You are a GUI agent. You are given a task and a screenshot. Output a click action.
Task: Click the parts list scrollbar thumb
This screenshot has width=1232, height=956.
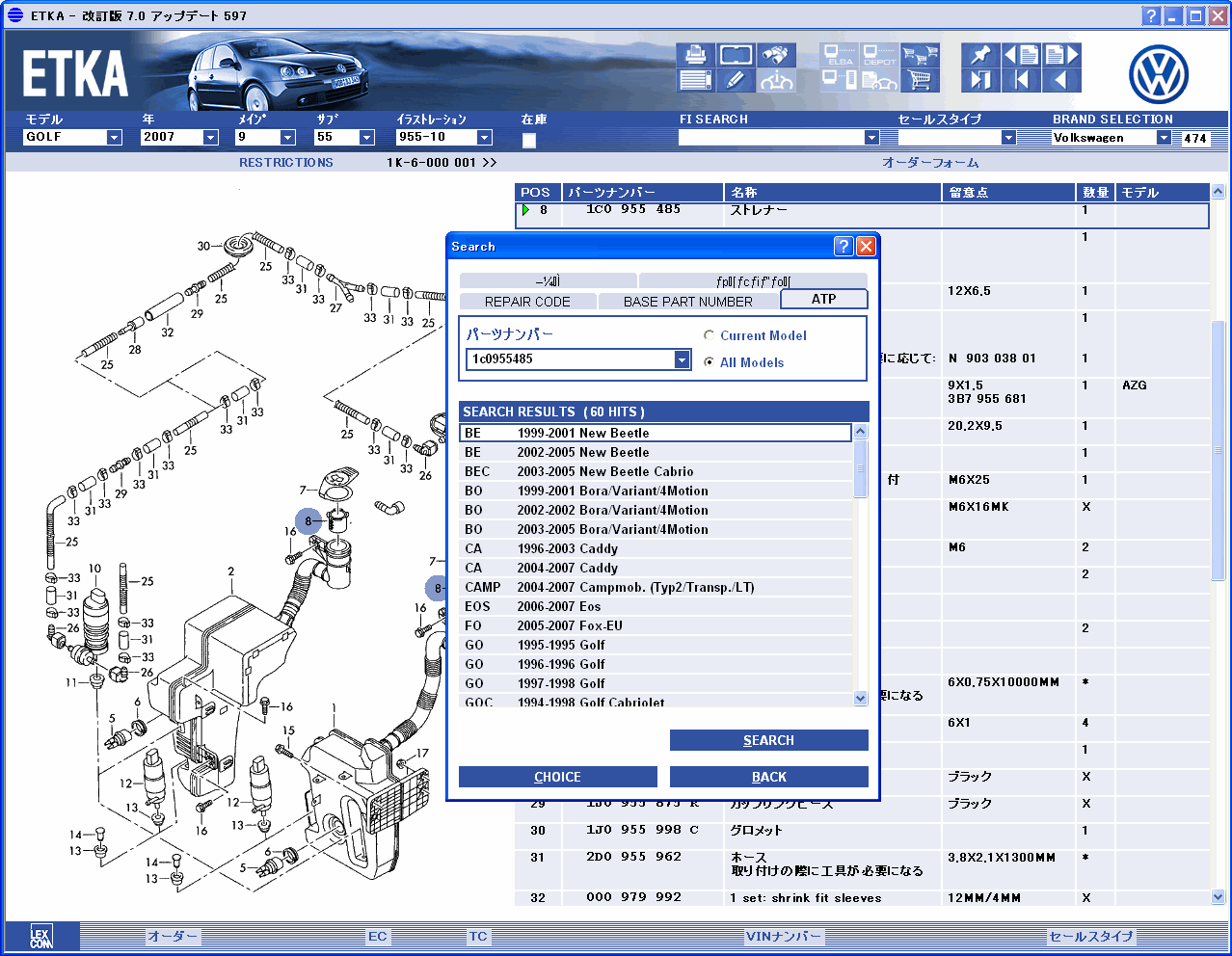click(x=1218, y=449)
